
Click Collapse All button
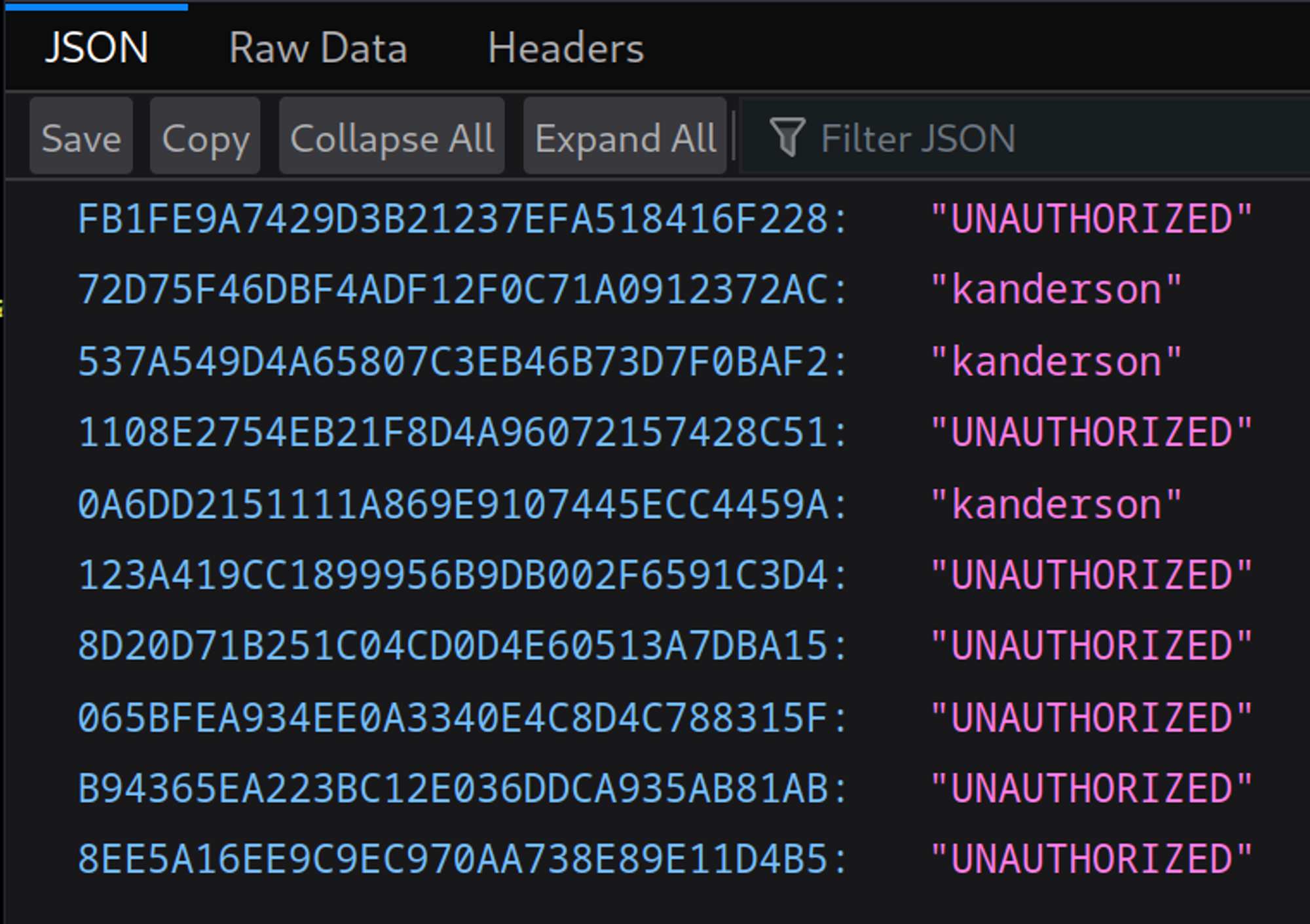(x=392, y=138)
